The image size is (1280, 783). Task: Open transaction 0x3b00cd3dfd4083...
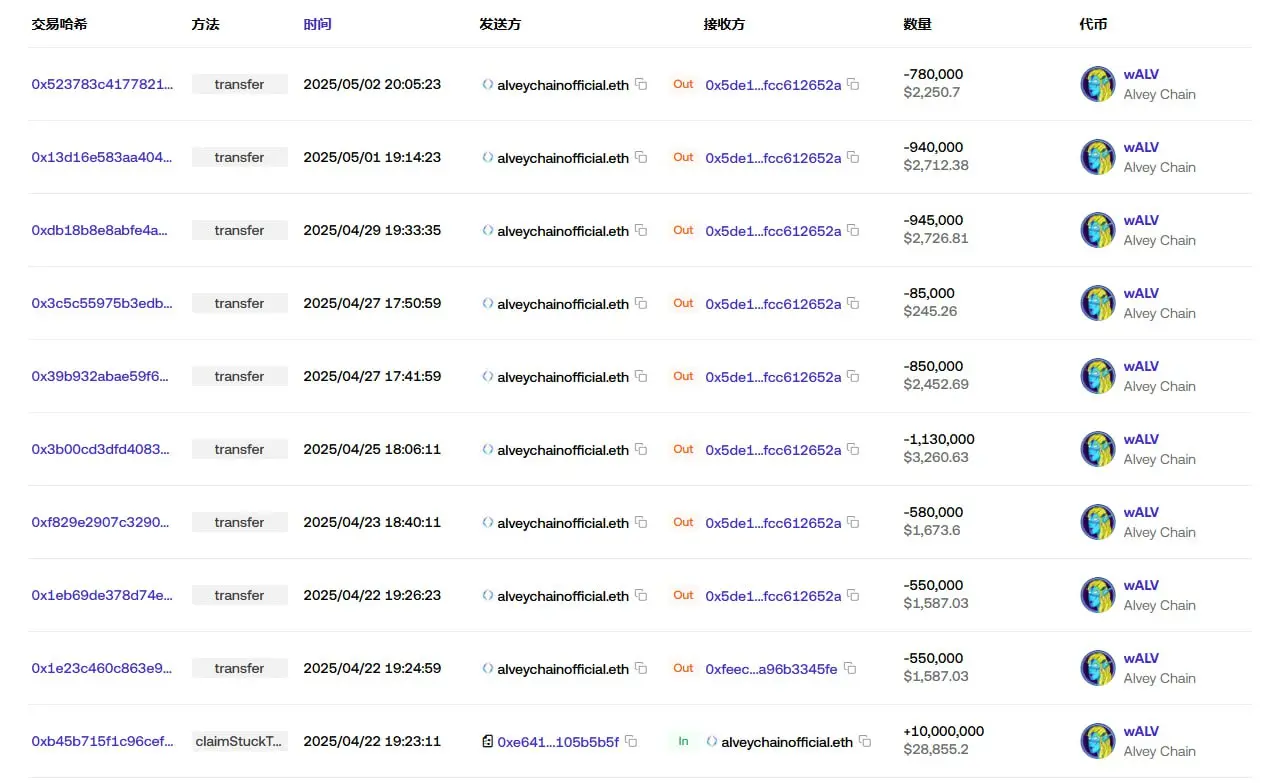[x=101, y=450]
